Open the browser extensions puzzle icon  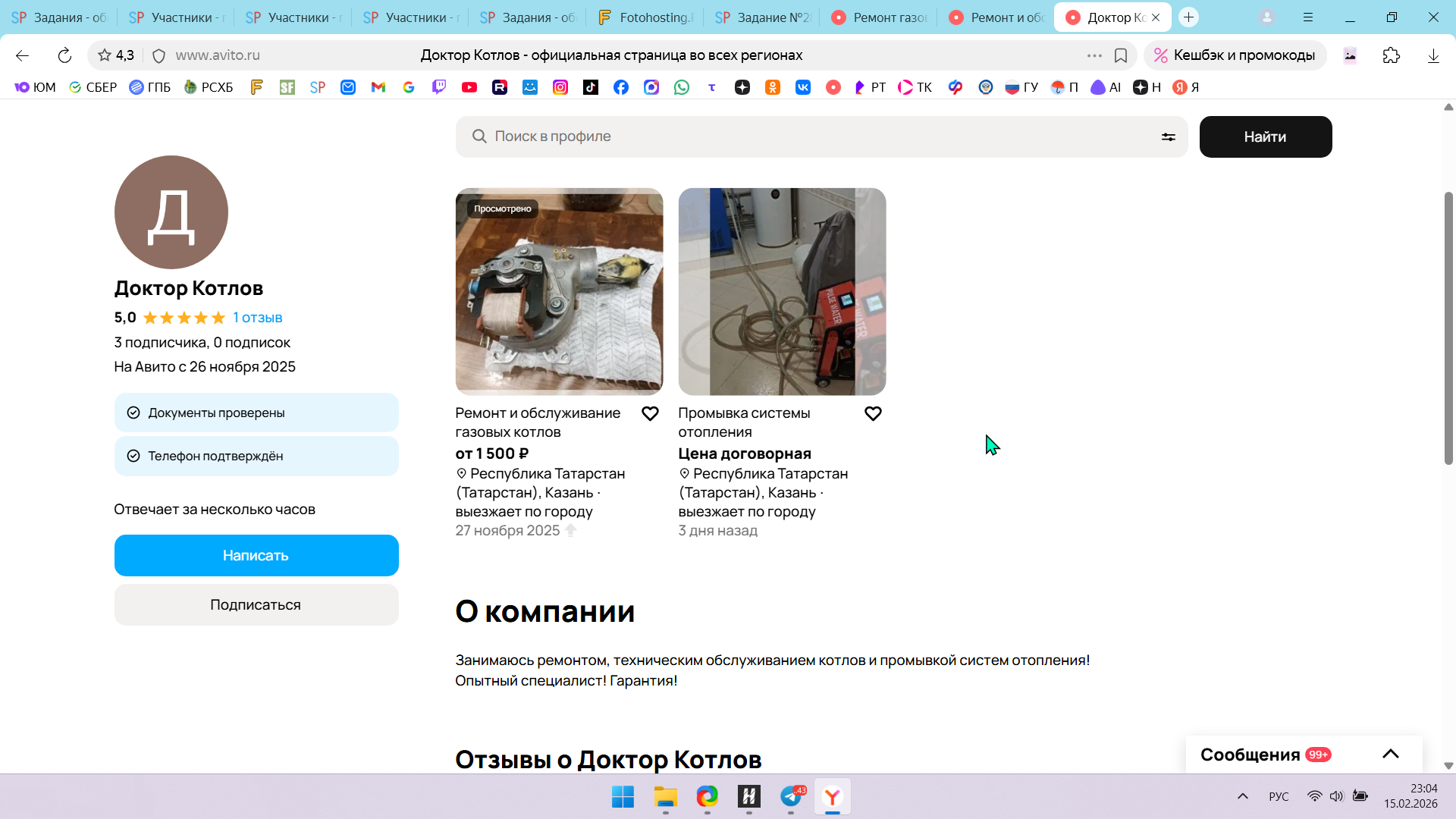point(1391,55)
